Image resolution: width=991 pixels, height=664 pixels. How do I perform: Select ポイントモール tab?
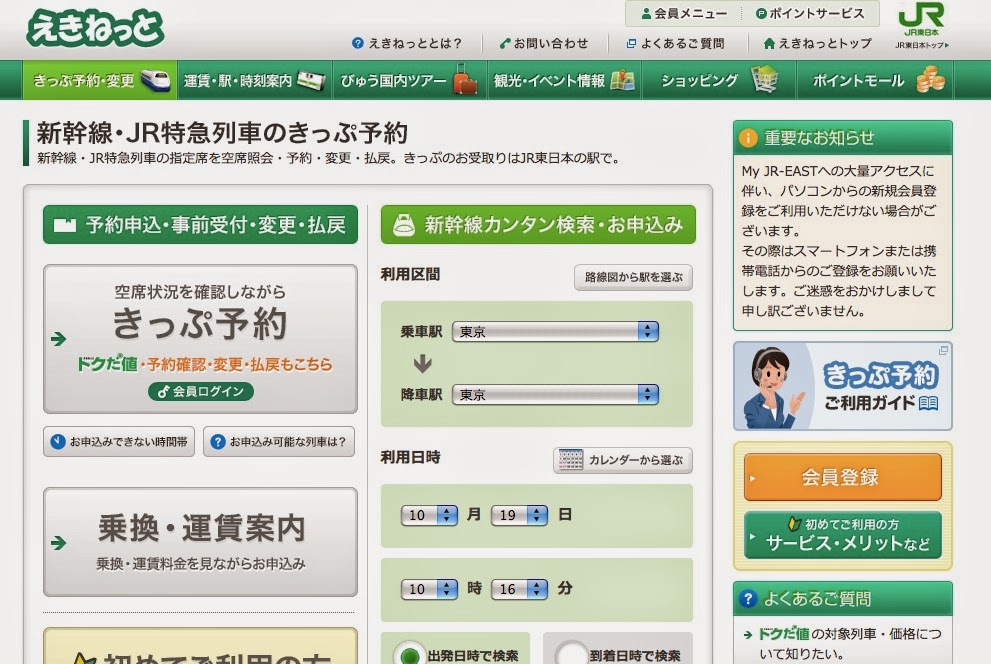click(x=875, y=80)
